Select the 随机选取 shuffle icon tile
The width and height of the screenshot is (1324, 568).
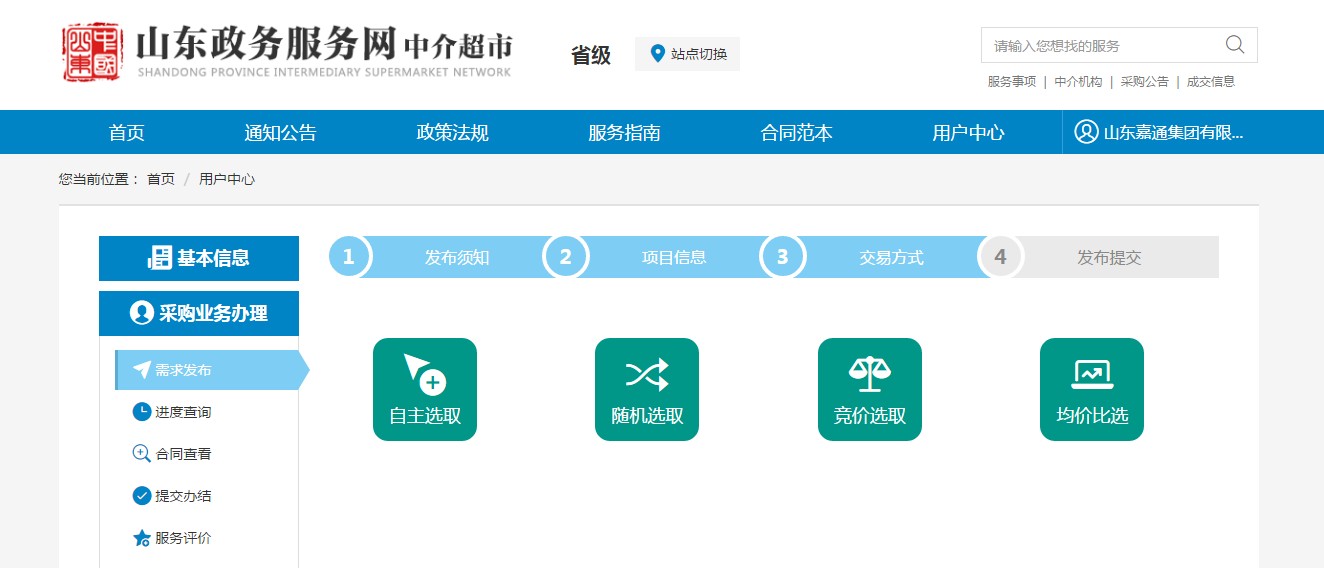click(x=646, y=389)
